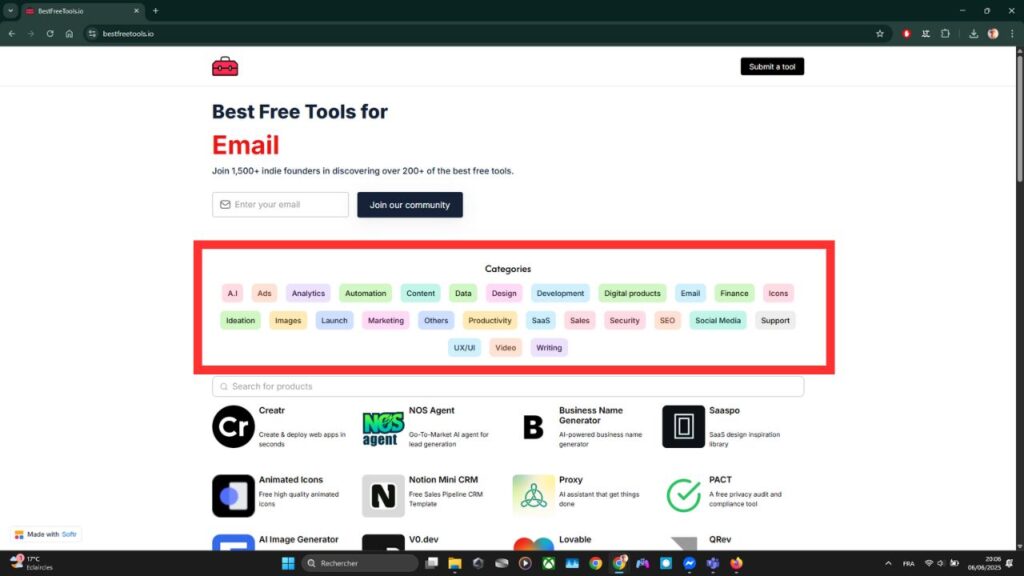
Task: Go to the browser home icon
Action: coord(69,33)
